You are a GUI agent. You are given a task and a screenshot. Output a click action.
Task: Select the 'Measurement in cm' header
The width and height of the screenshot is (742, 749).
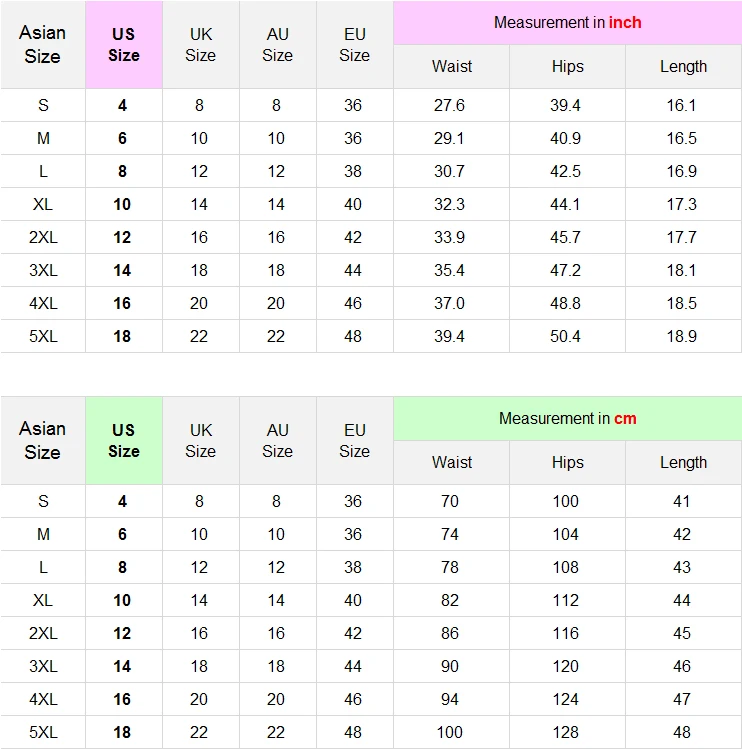tap(567, 418)
